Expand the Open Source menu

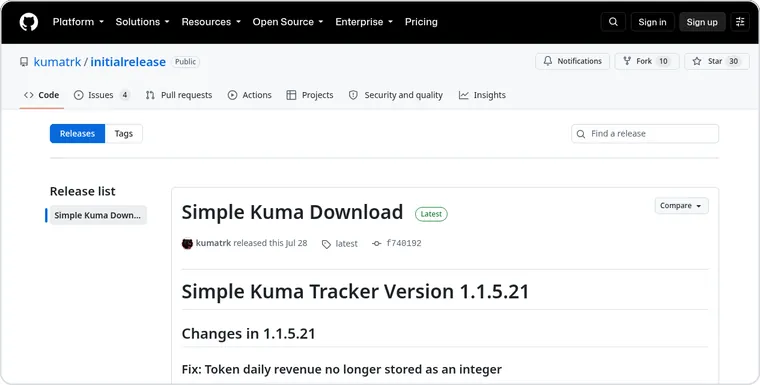tap(288, 22)
